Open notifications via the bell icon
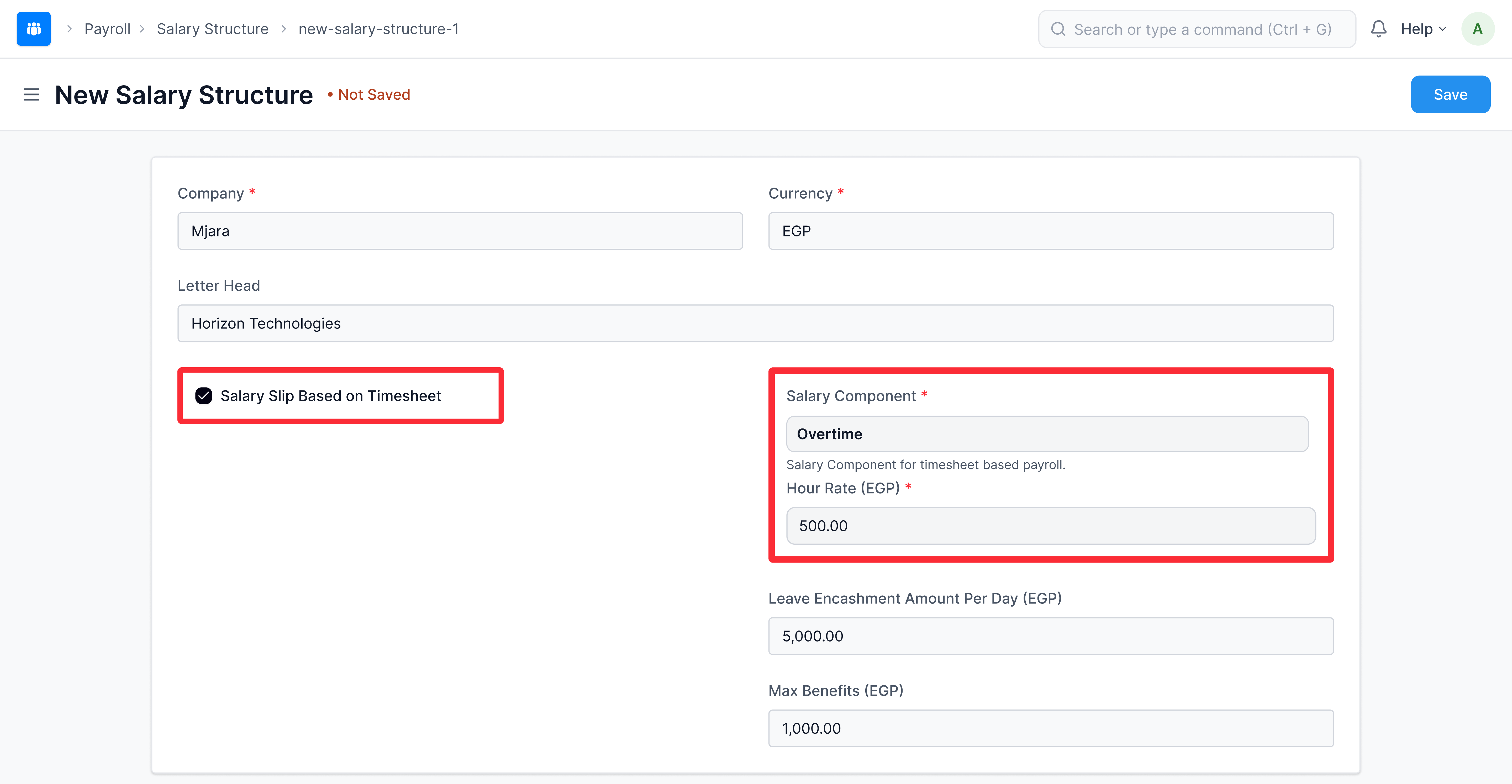 click(1379, 28)
